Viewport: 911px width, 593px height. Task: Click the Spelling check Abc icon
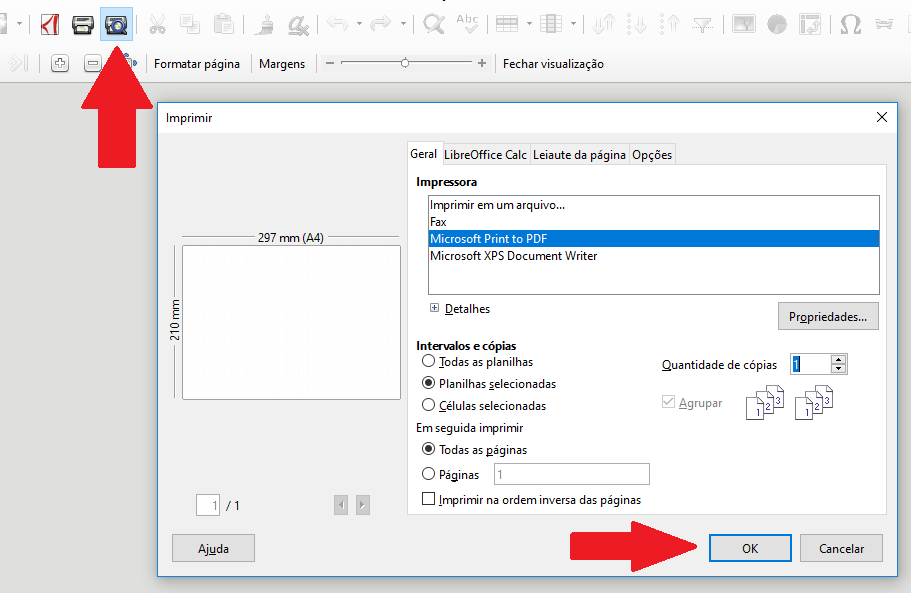(467, 24)
